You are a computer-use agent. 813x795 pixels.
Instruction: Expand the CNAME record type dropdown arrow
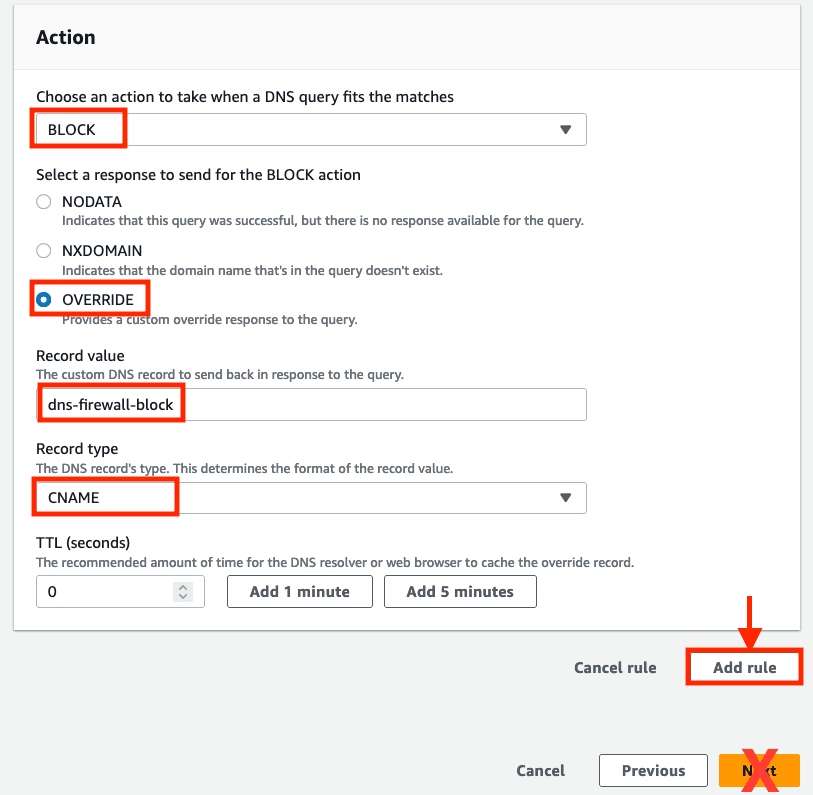[565, 498]
